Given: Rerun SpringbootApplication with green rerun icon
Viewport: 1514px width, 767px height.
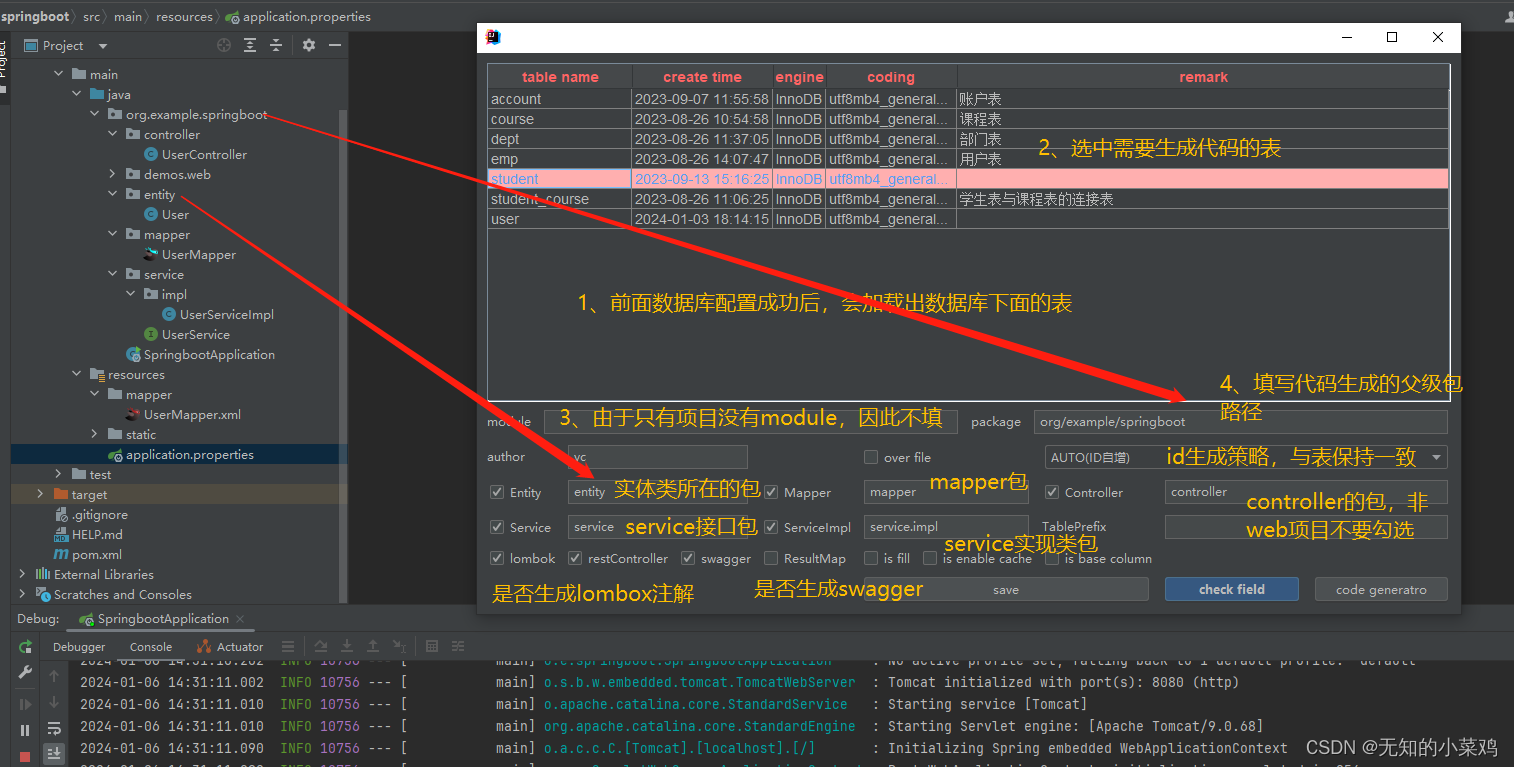Looking at the screenshot, I should (x=25, y=647).
